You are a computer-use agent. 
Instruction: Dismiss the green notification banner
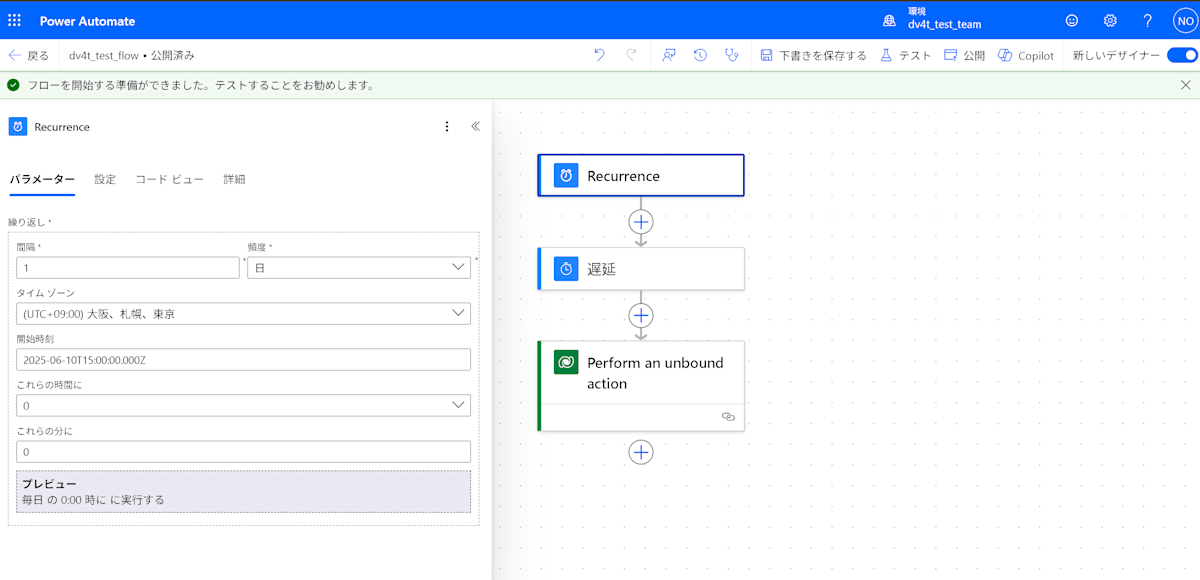1185,85
